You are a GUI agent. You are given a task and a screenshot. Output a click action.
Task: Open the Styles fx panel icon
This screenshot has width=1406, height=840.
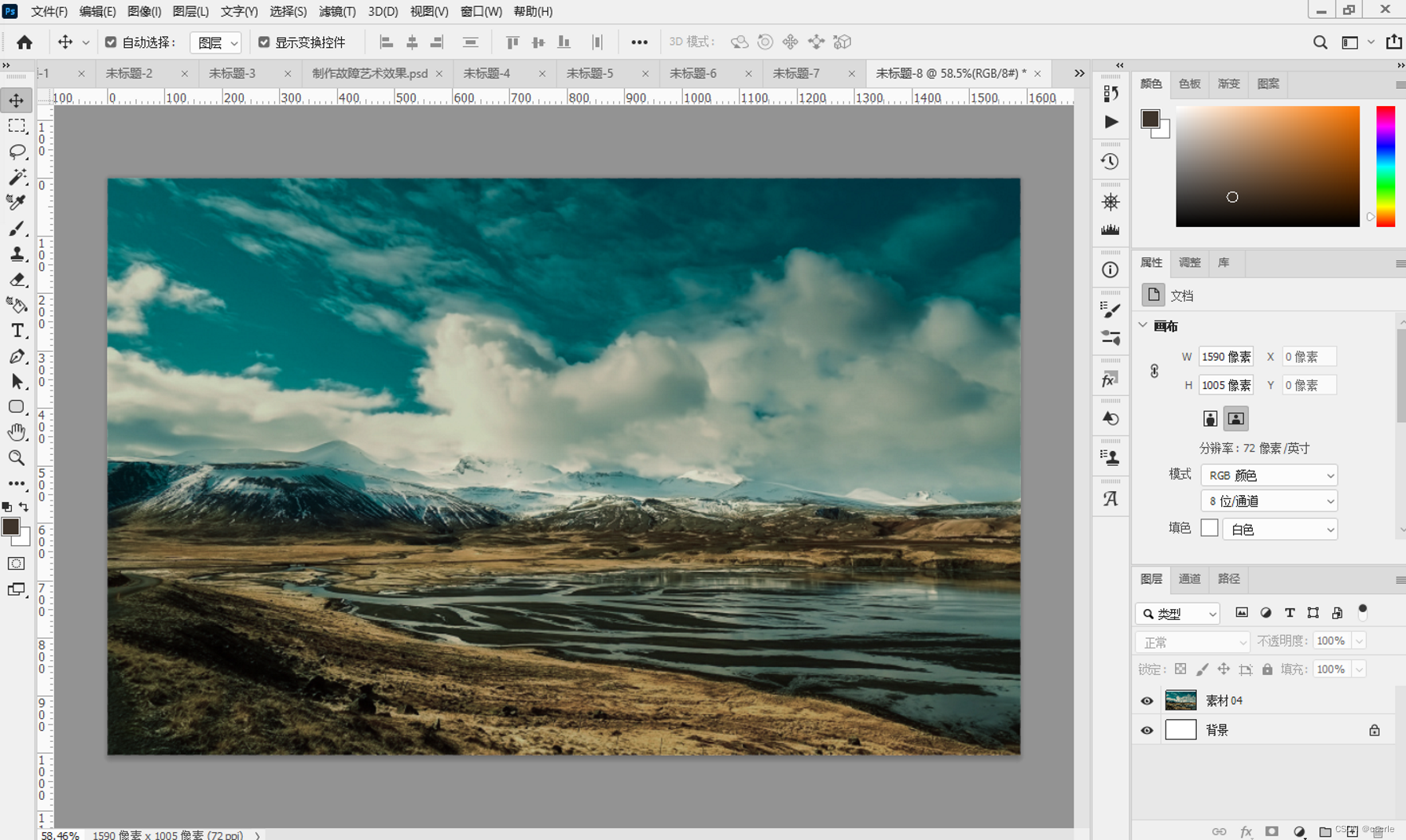pos(1110,380)
